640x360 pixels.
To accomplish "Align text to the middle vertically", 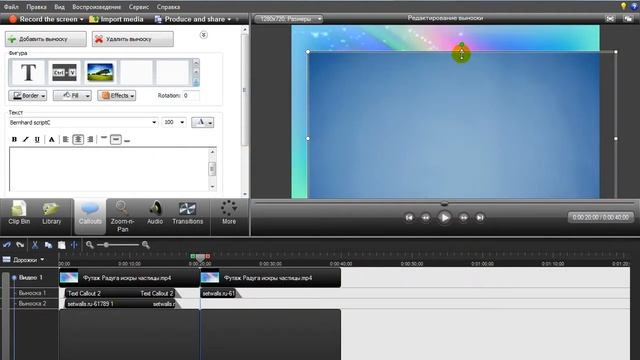I will pos(116,140).
